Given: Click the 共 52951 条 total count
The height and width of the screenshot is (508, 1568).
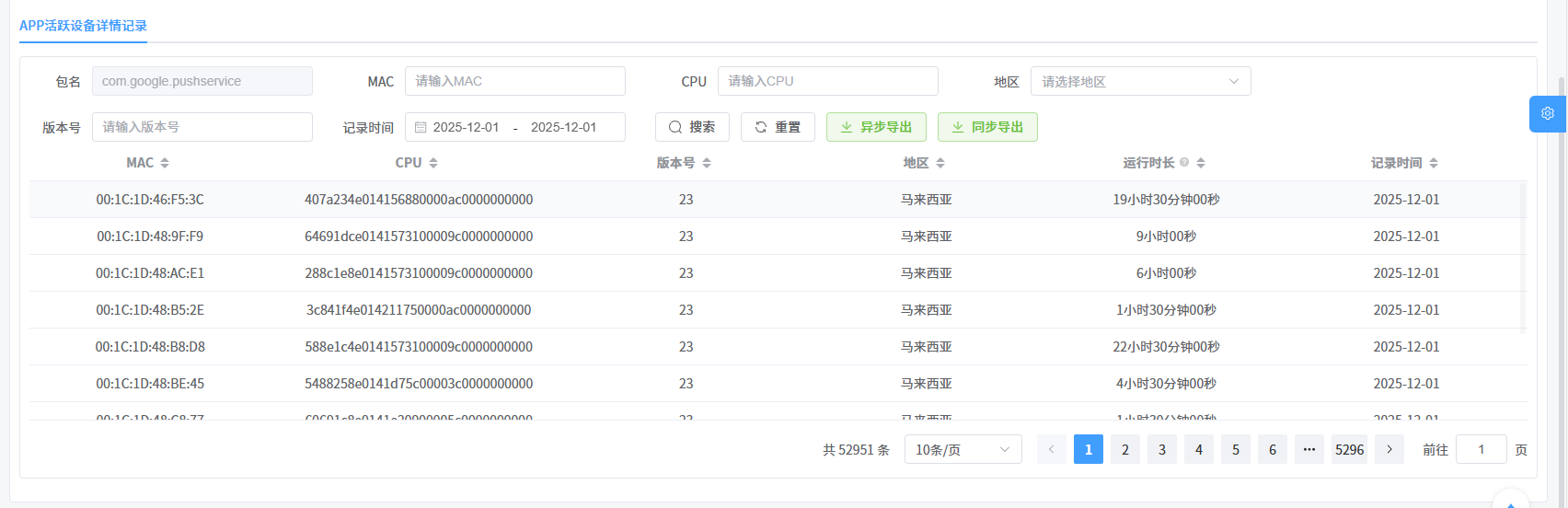Looking at the screenshot, I should 856,450.
